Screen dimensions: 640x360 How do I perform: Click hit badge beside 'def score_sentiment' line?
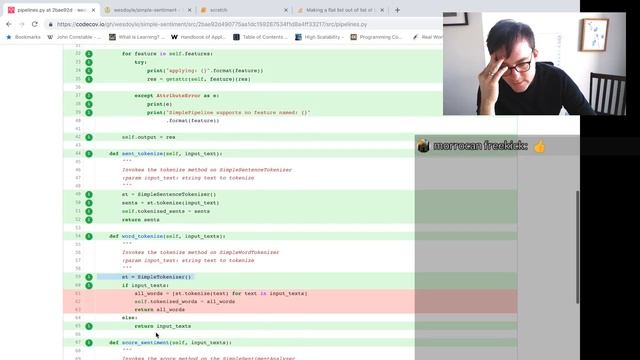(89, 343)
